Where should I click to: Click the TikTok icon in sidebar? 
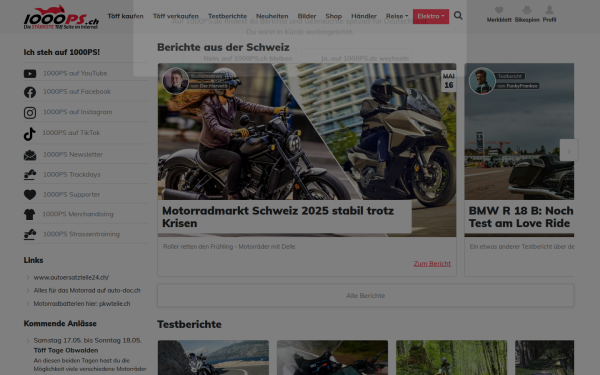tap(29, 134)
